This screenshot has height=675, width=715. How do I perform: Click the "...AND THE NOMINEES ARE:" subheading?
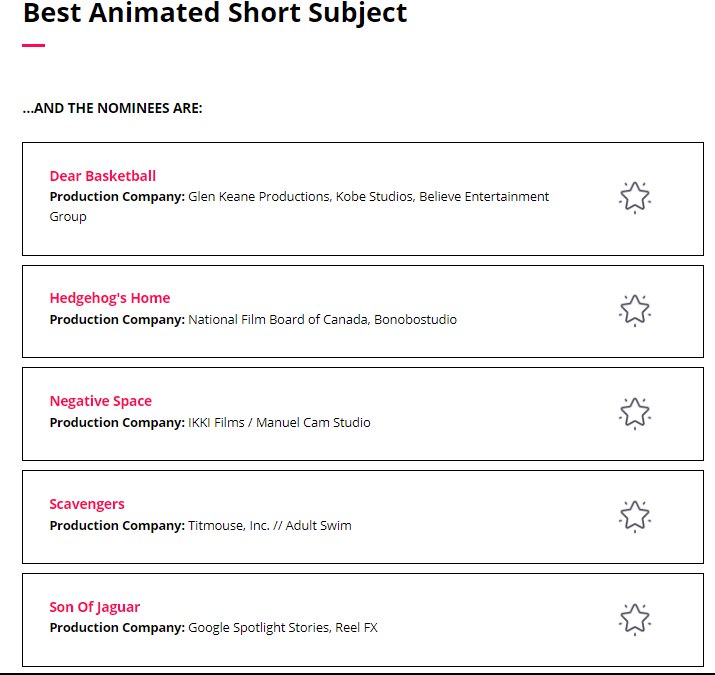click(x=112, y=108)
